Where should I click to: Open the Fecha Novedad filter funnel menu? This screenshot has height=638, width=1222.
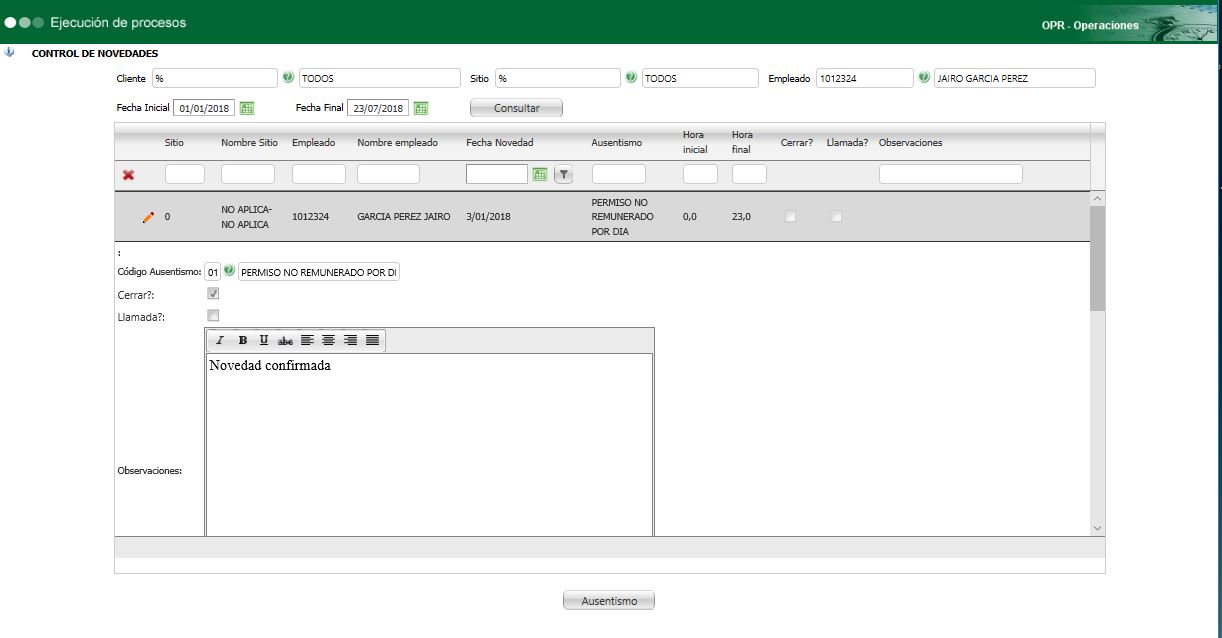click(x=563, y=175)
